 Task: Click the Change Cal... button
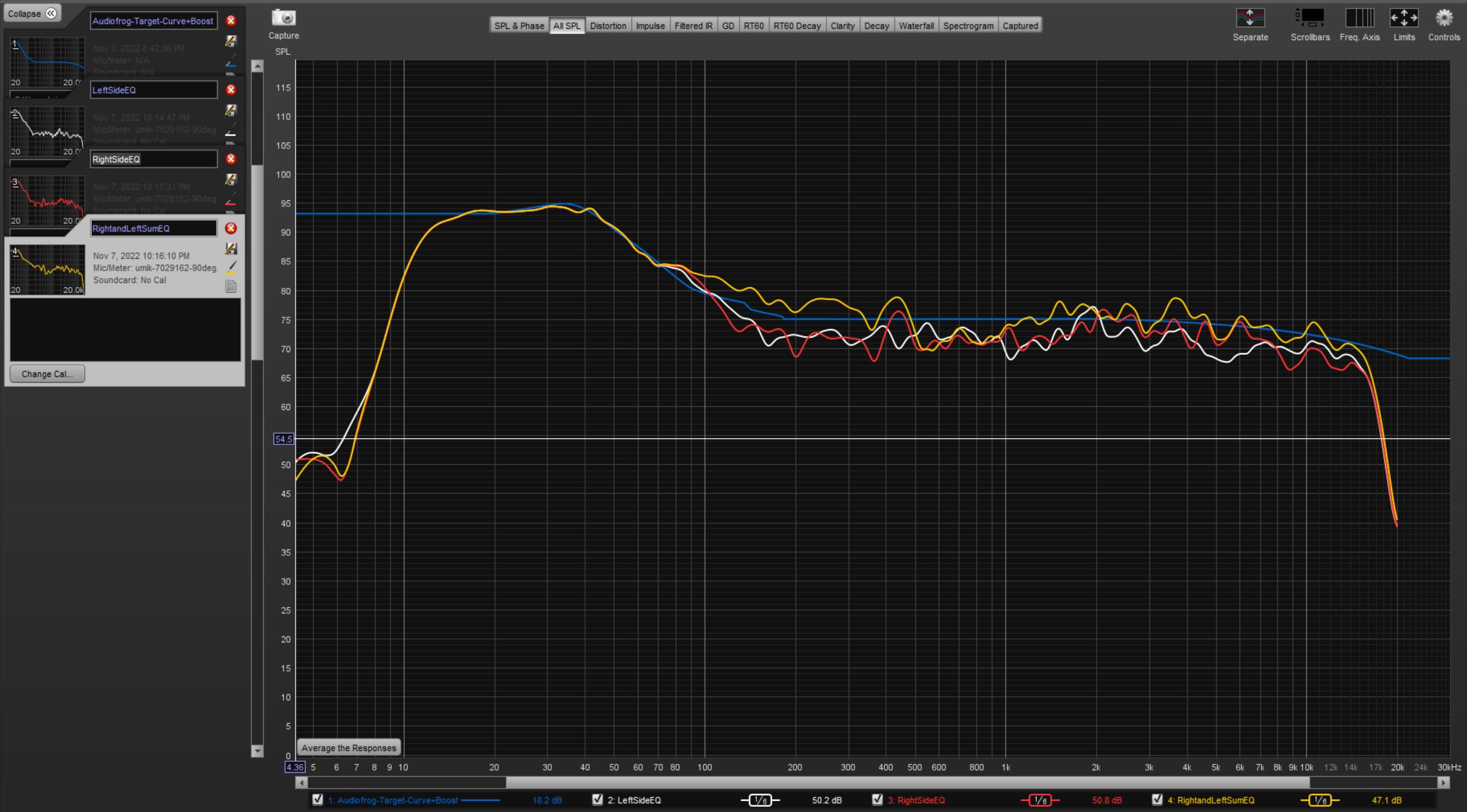[47, 374]
